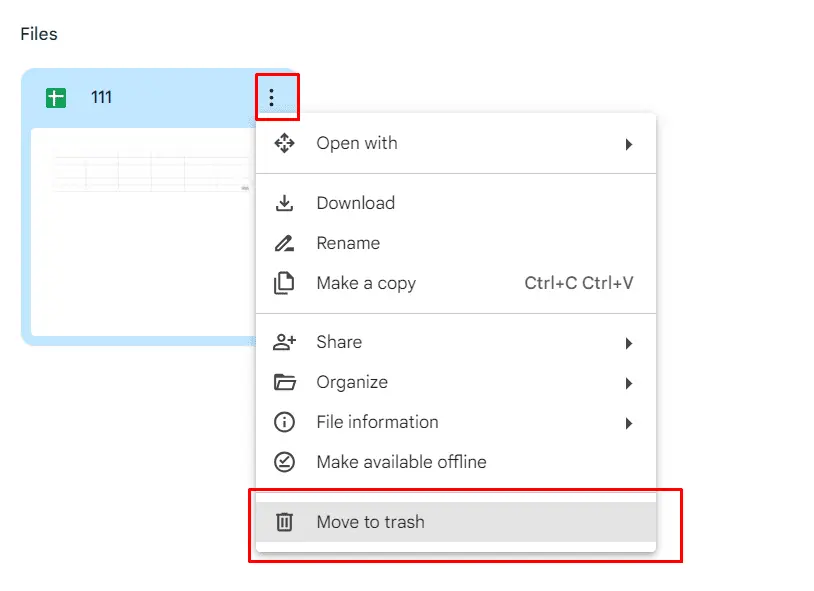Click the Make a copy pages icon
This screenshot has width=814, height=591.
pos(284,283)
